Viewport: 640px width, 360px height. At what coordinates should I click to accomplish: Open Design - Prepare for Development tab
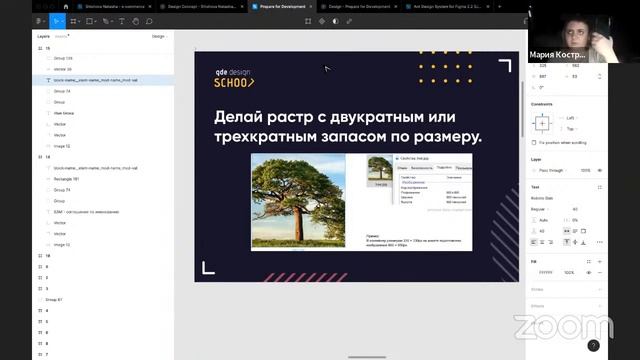point(359,7)
